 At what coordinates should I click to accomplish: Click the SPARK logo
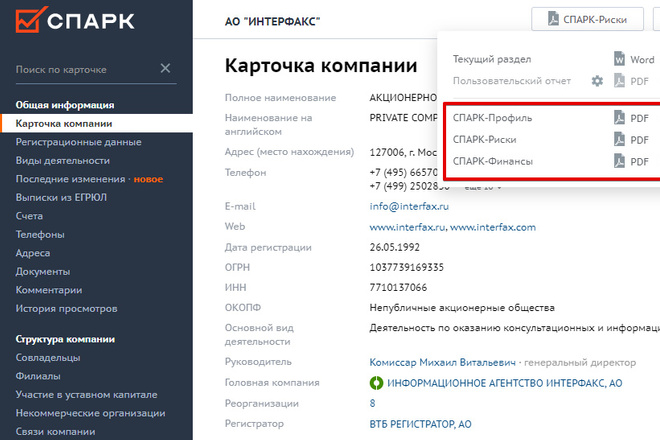click(75, 19)
